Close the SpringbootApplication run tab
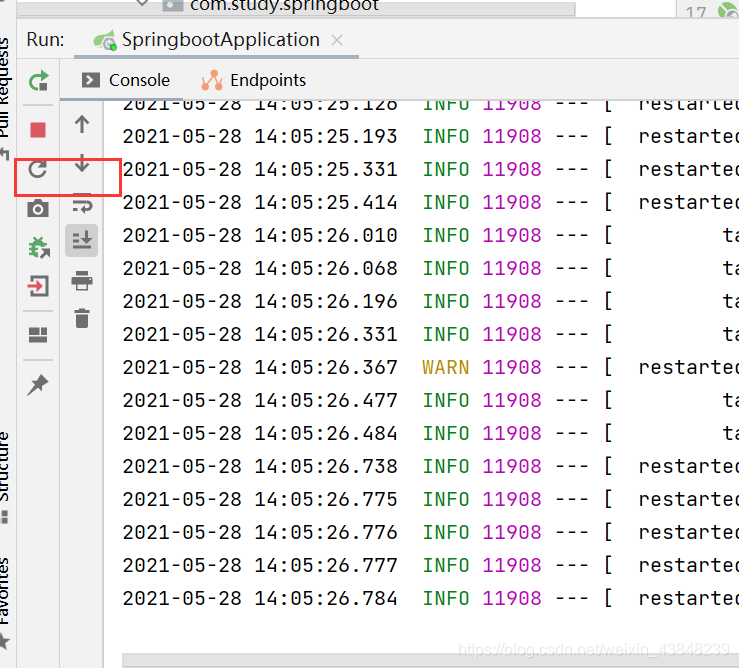 [337, 40]
